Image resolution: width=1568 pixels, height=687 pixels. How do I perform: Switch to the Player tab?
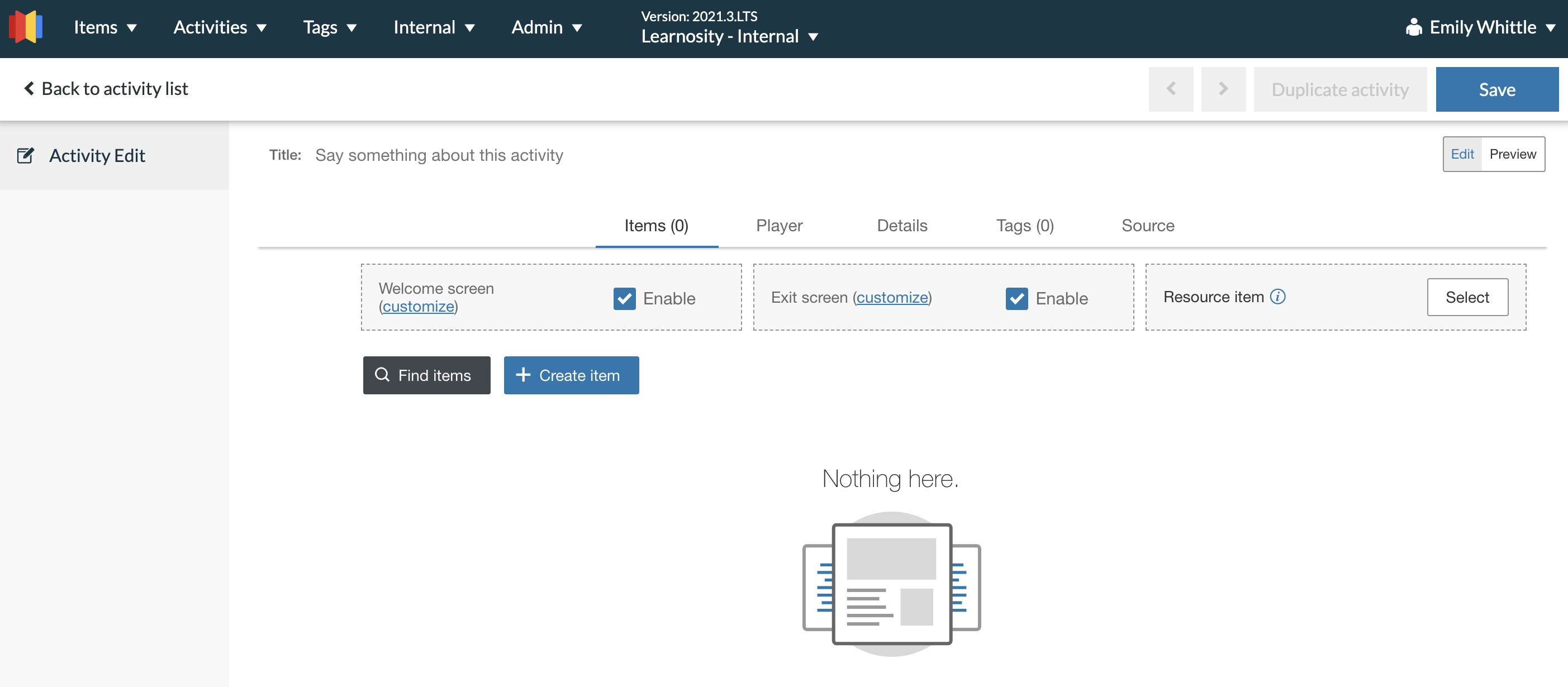(x=779, y=226)
